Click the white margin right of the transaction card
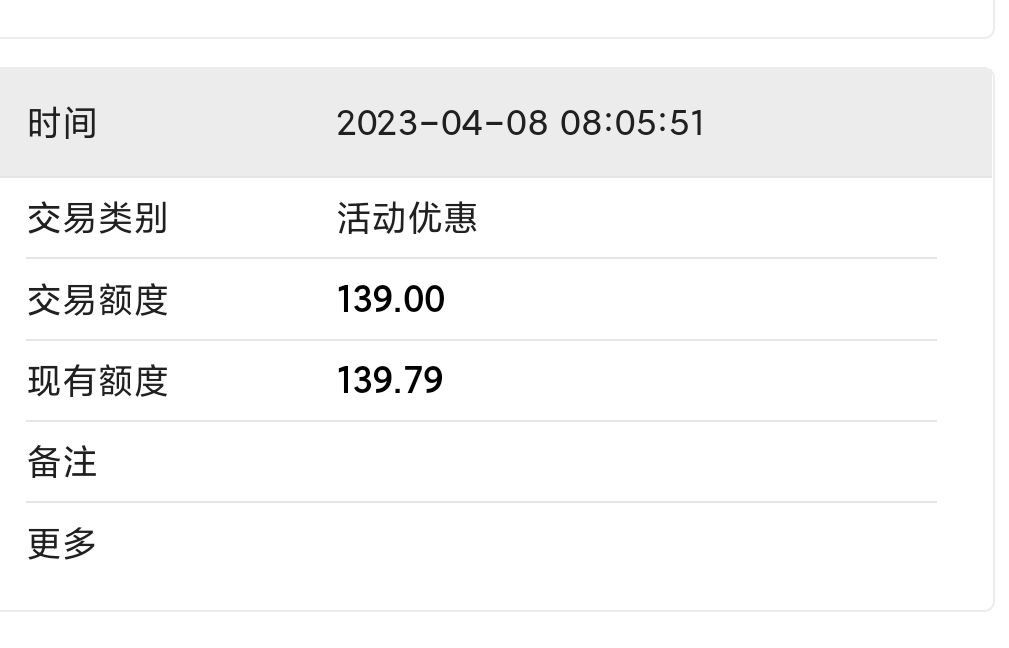The height and width of the screenshot is (648, 1009). 1002,340
